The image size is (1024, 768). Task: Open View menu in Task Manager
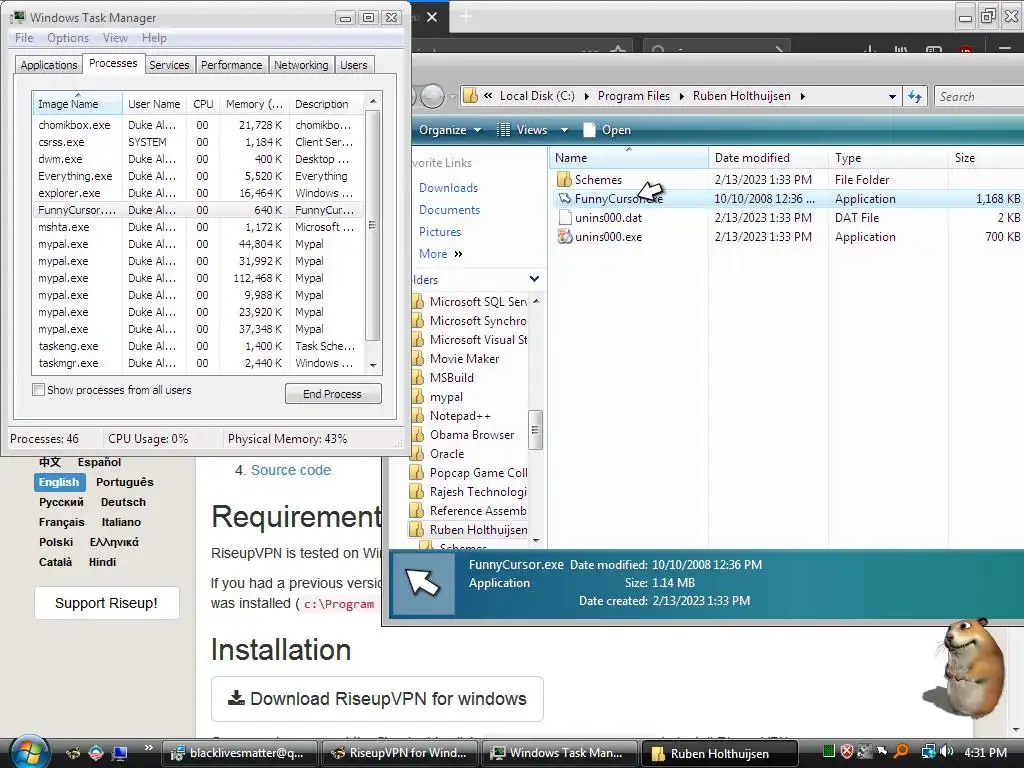pos(115,38)
